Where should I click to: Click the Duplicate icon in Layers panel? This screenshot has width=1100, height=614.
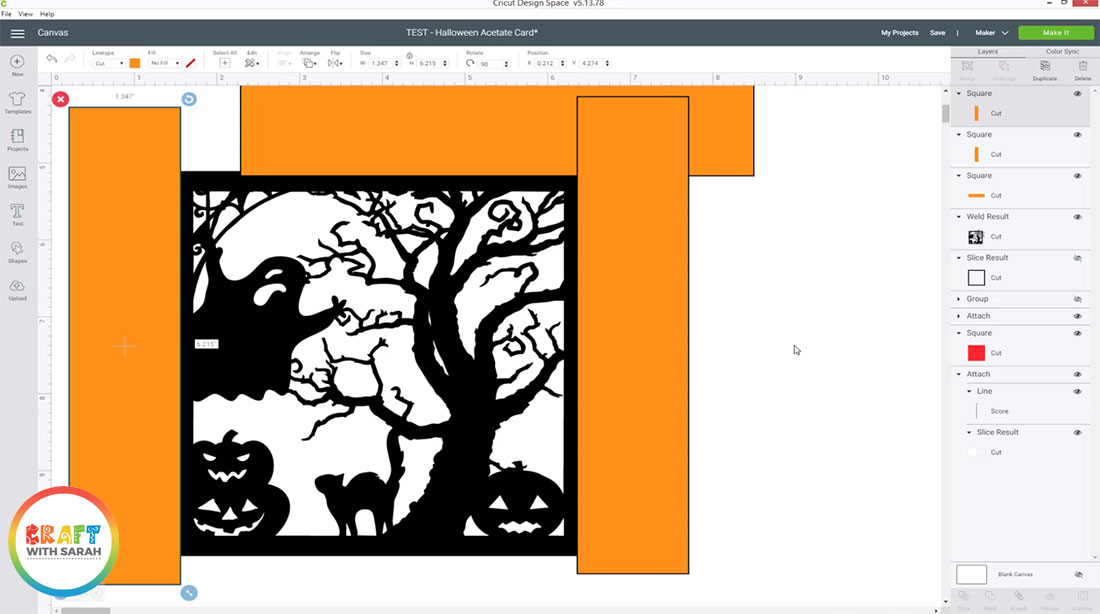[x=1045, y=69]
